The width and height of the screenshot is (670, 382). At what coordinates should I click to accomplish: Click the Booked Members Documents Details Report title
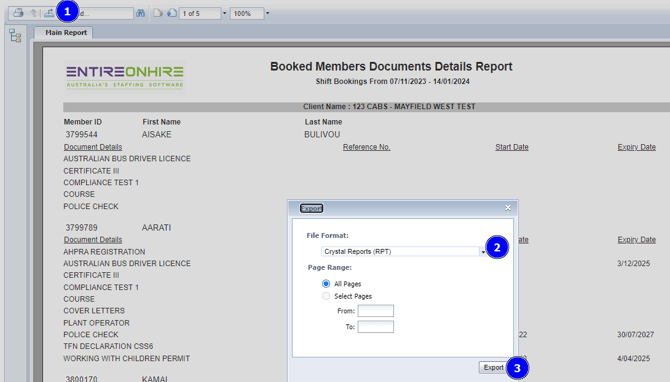[391, 67]
